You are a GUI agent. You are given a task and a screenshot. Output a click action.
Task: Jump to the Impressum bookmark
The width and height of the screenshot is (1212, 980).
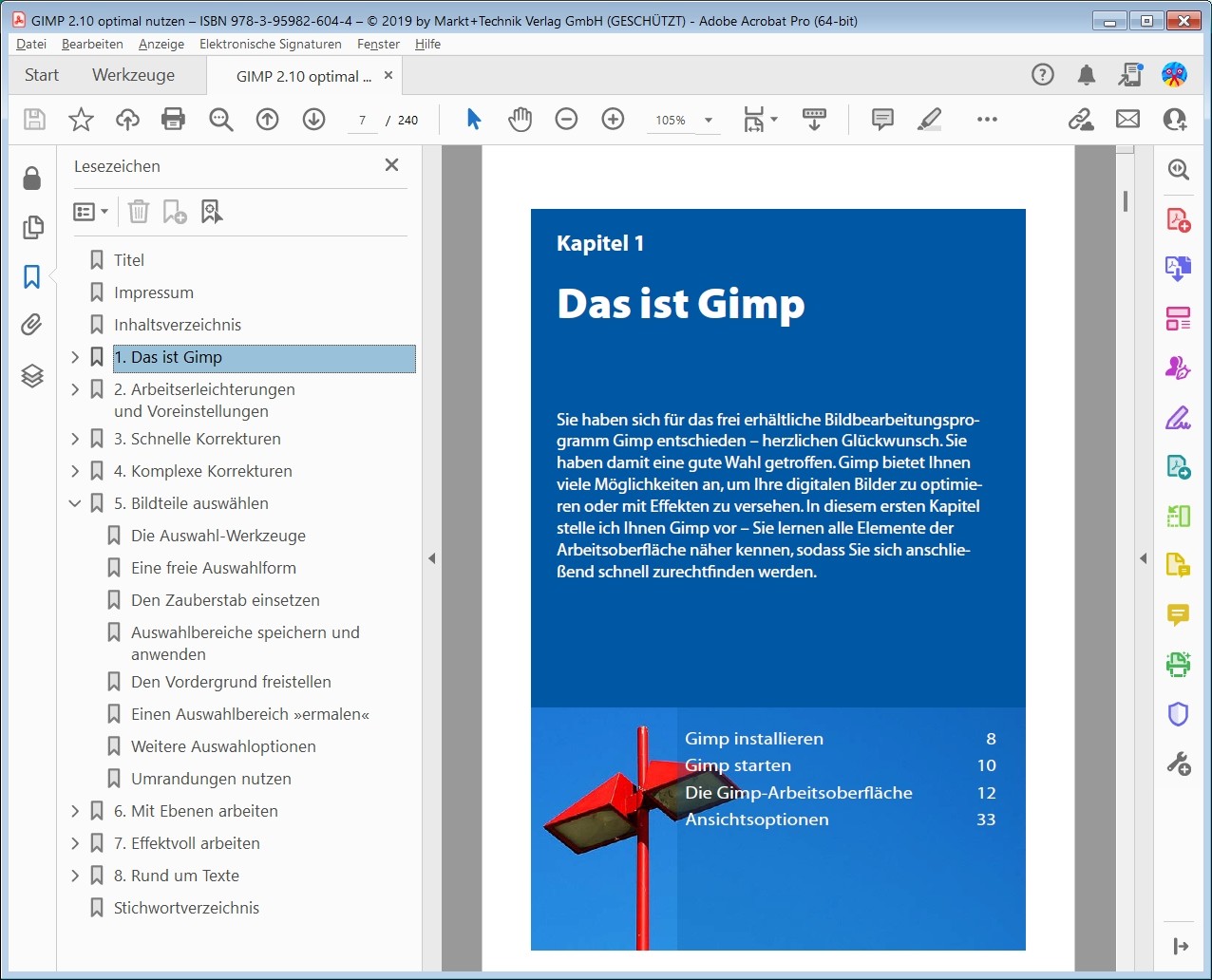coord(154,292)
